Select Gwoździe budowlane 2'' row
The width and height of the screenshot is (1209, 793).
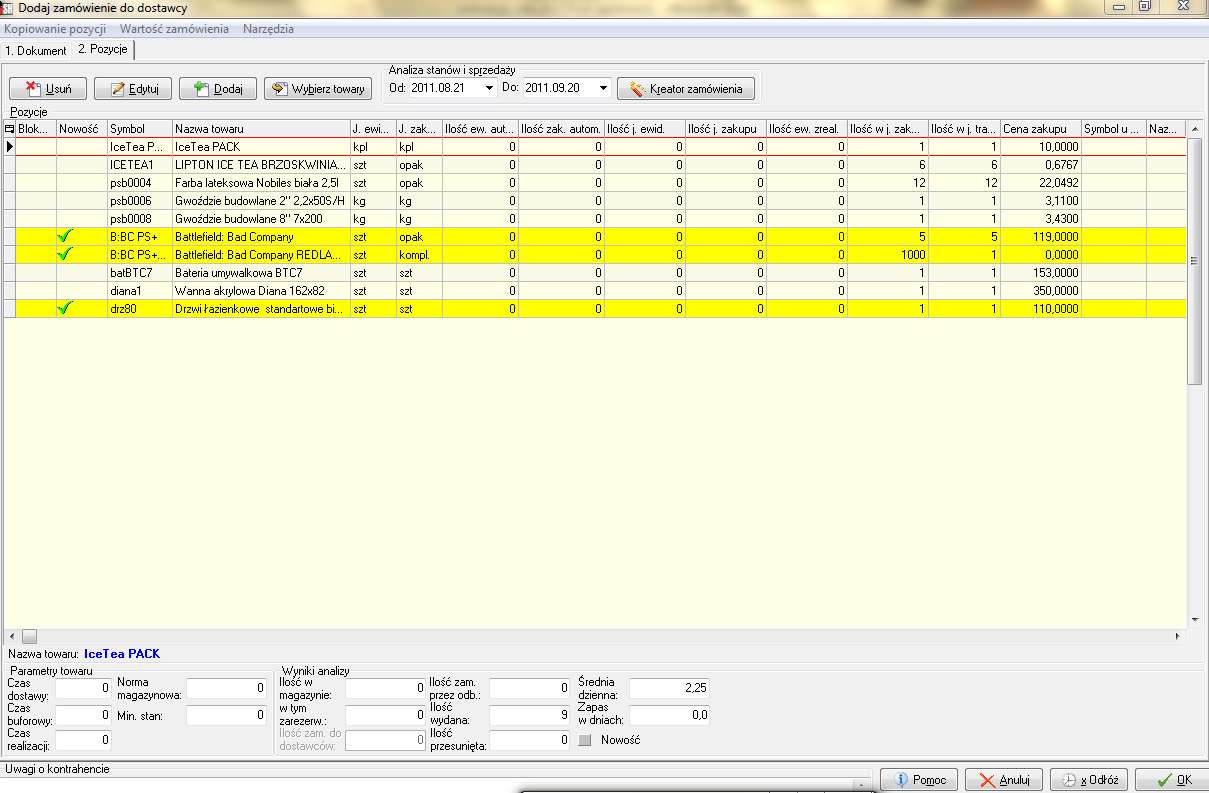594,201
